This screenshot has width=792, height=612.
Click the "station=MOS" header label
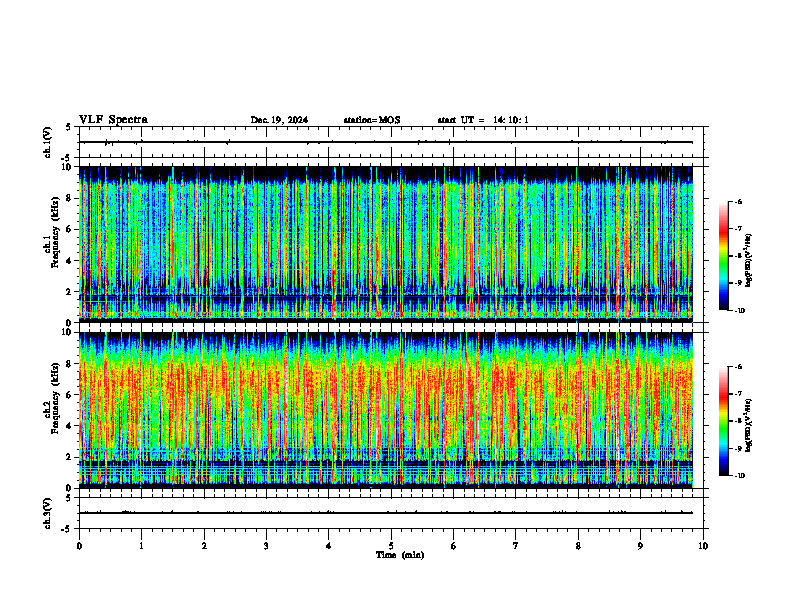click(x=372, y=120)
